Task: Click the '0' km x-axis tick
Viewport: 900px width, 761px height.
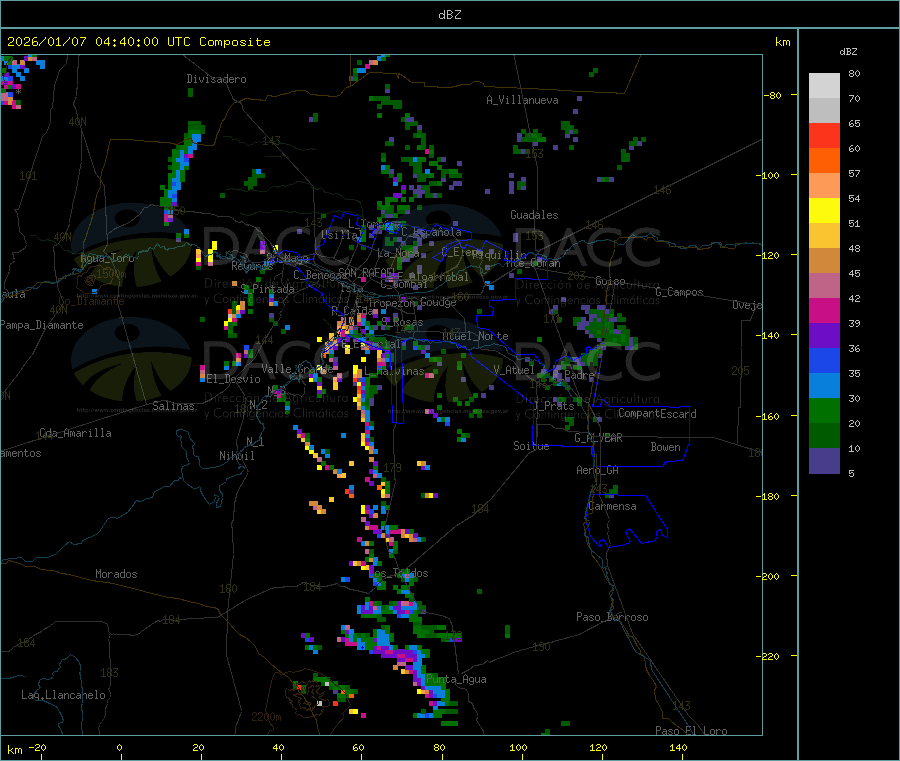Action: (119, 747)
